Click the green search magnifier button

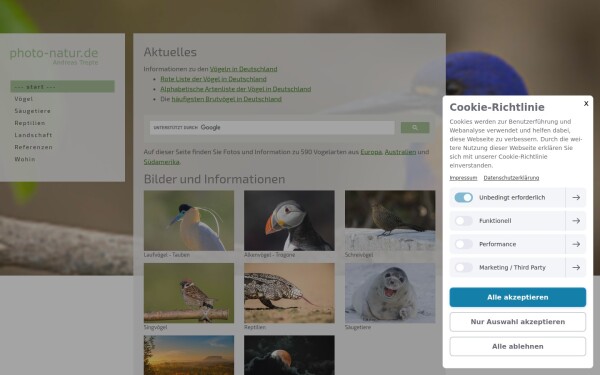pyautogui.click(x=415, y=127)
